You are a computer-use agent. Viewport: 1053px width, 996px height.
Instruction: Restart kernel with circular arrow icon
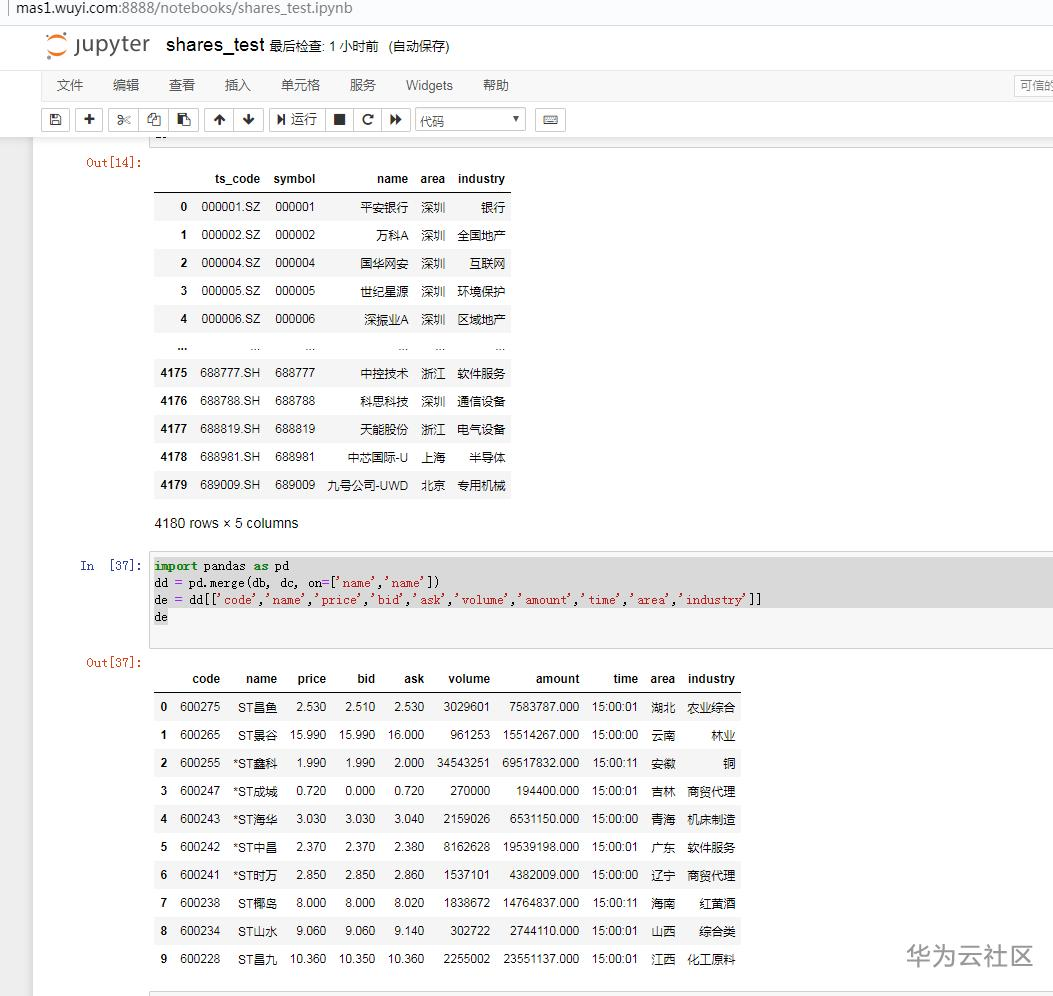coord(367,120)
